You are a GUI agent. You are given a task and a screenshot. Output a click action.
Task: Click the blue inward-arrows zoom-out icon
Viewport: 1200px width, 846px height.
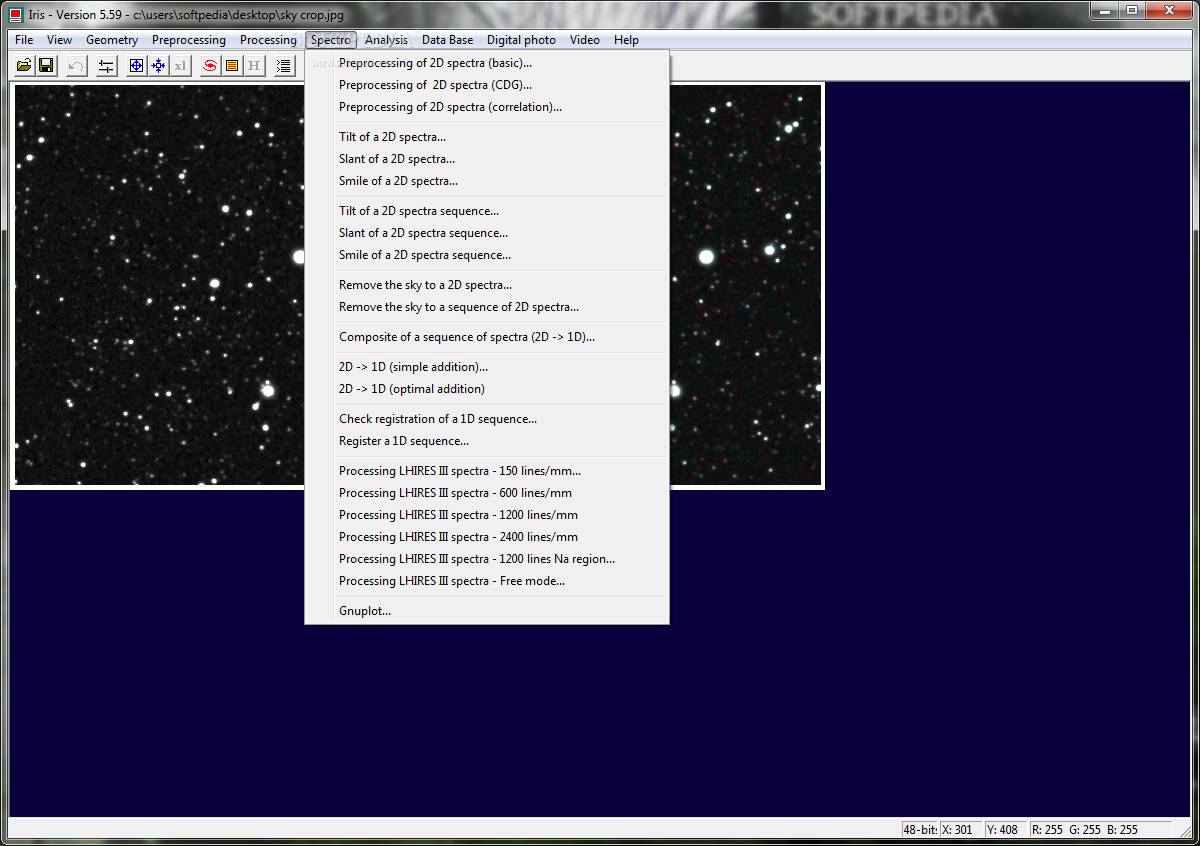pyautogui.click(x=158, y=66)
